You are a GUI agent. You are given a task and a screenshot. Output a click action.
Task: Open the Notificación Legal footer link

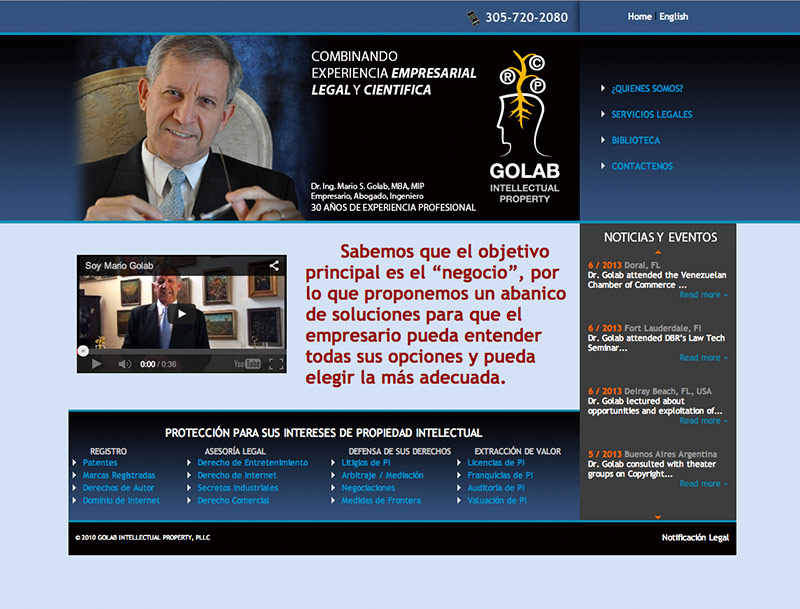(695, 538)
